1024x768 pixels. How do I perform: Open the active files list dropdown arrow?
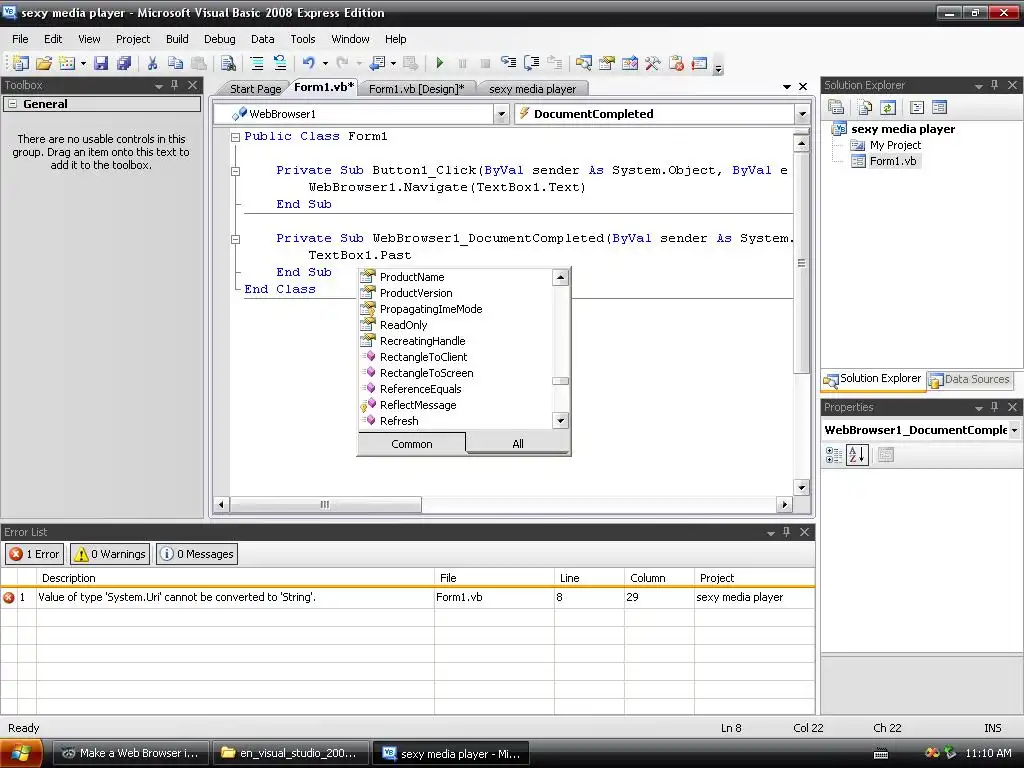[x=786, y=86]
